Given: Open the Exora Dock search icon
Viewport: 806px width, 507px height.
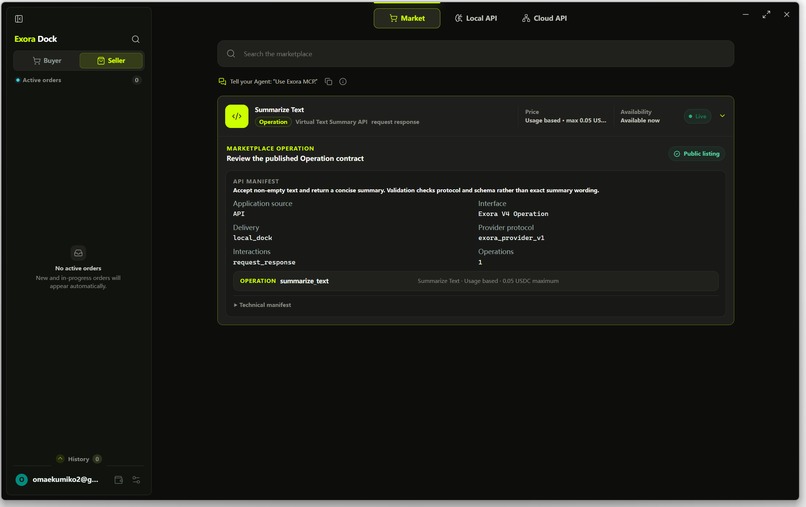Looking at the screenshot, I should click(x=136, y=39).
